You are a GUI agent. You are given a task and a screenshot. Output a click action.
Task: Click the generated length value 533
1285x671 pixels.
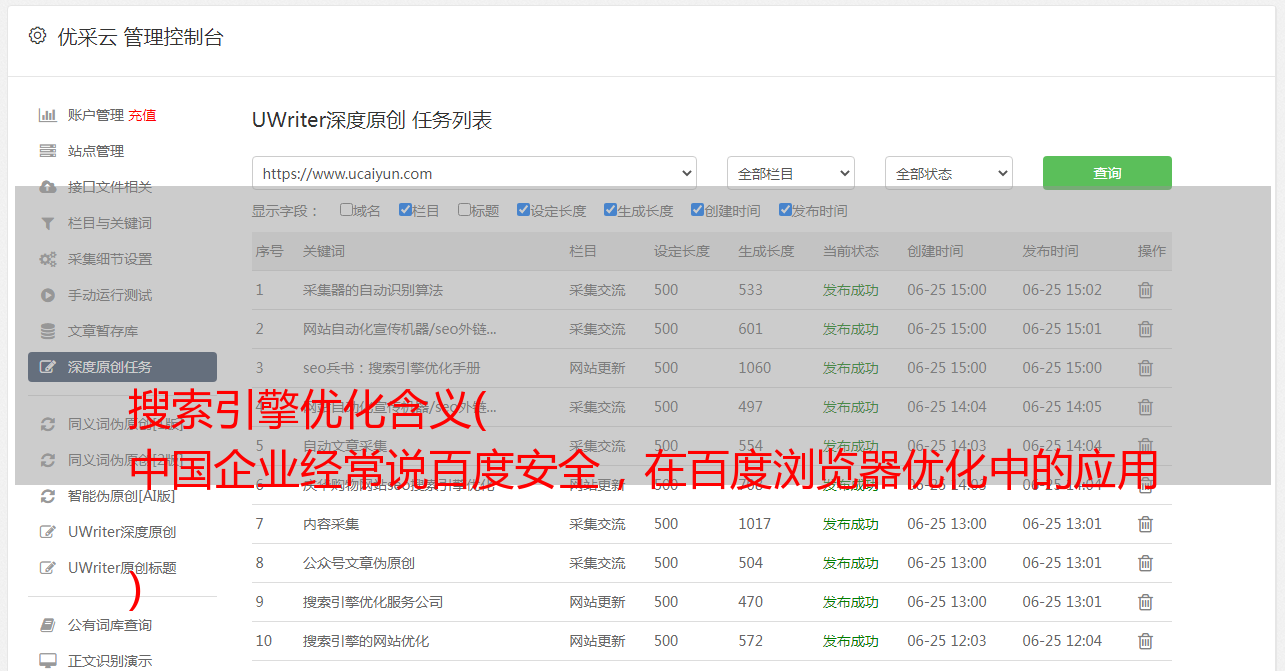coord(751,290)
